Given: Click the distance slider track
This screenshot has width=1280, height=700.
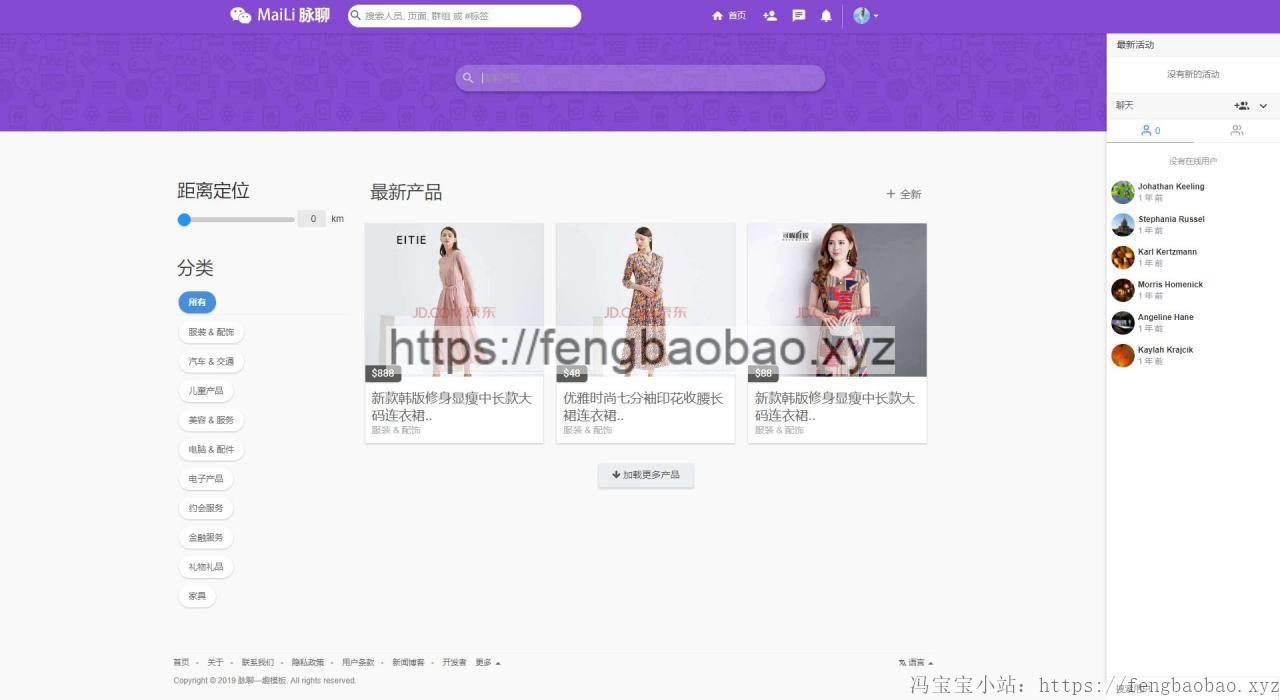Looking at the screenshot, I should coord(236,220).
